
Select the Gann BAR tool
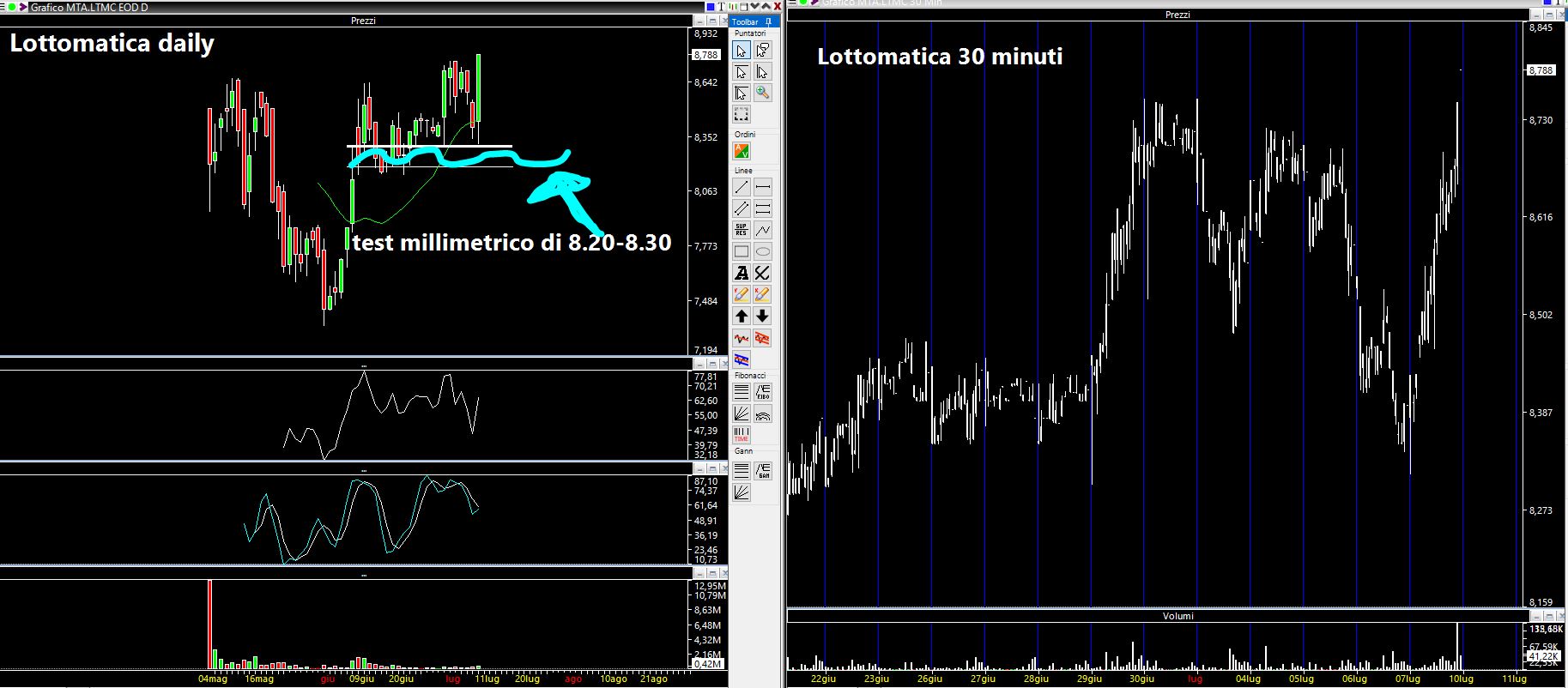coord(762,470)
